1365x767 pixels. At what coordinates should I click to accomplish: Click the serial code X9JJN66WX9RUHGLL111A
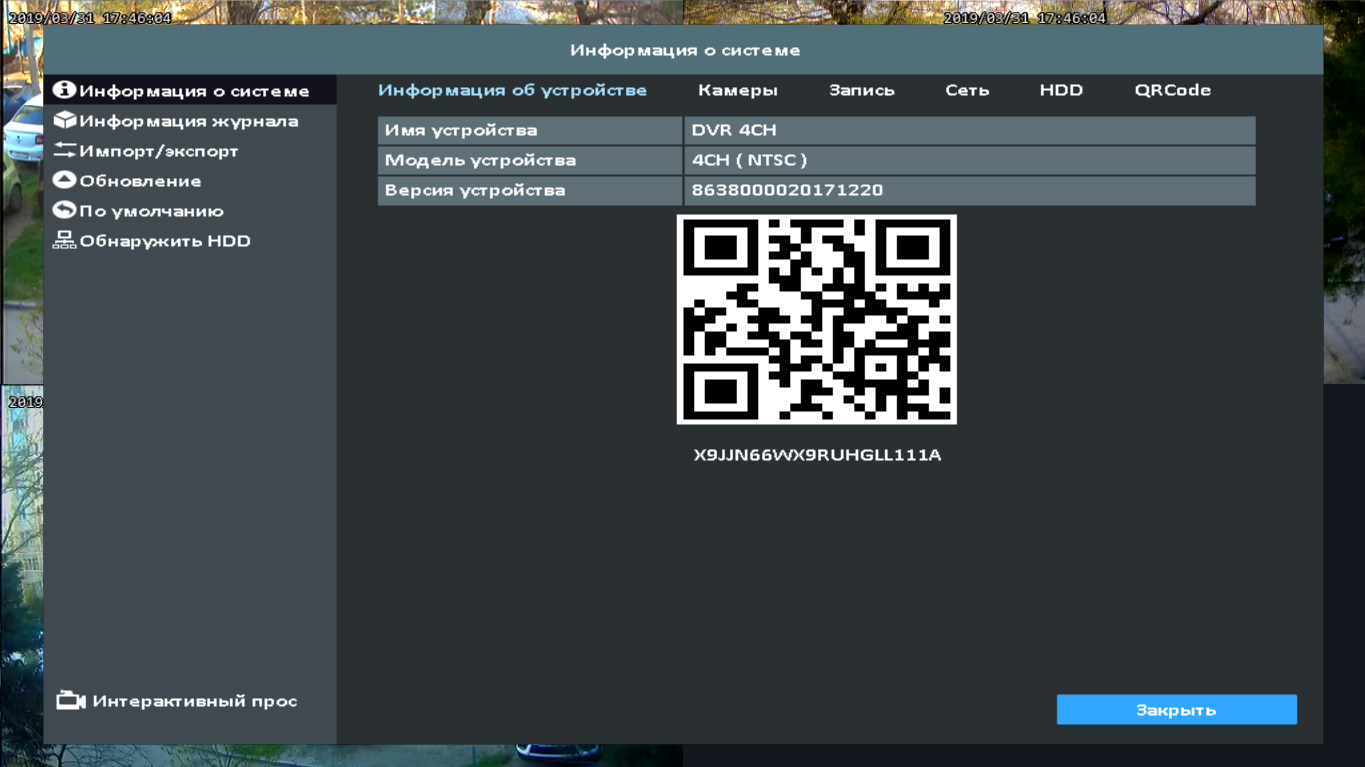click(817, 455)
